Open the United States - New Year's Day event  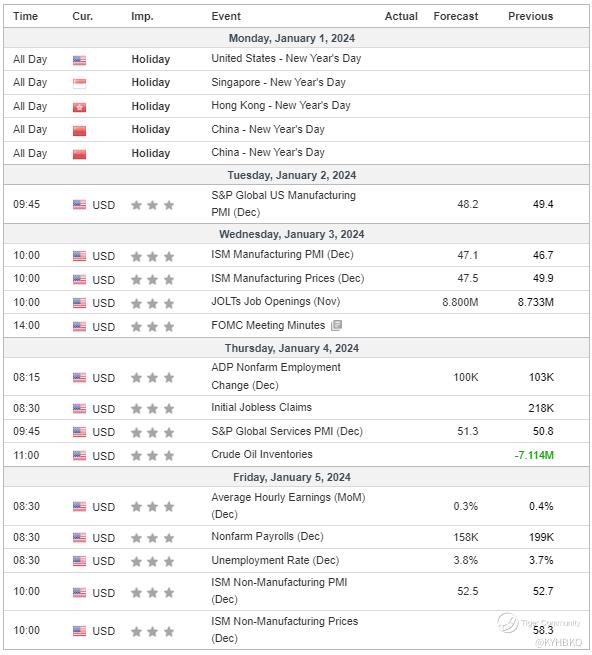point(286,58)
